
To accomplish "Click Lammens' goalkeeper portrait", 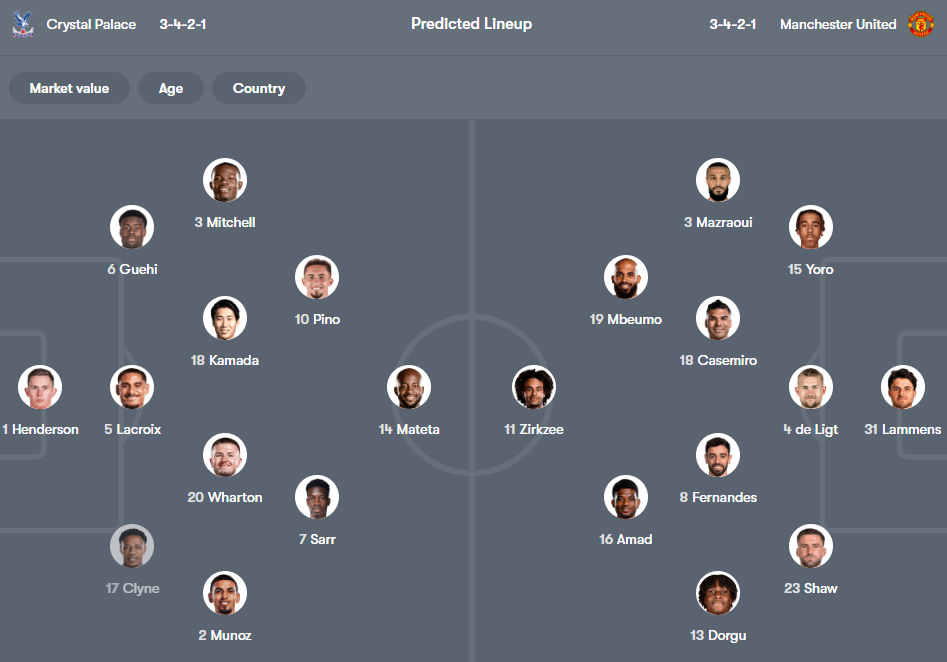I will (x=902, y=387).
